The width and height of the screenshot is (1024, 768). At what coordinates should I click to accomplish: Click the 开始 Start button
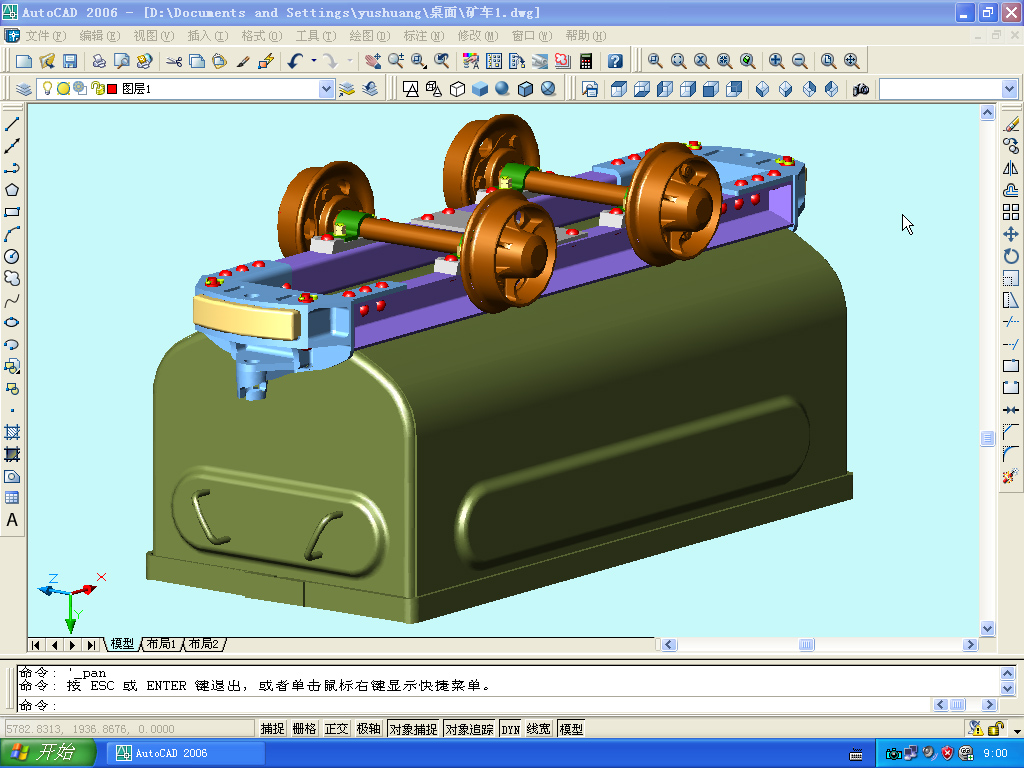tap(48, 752)
